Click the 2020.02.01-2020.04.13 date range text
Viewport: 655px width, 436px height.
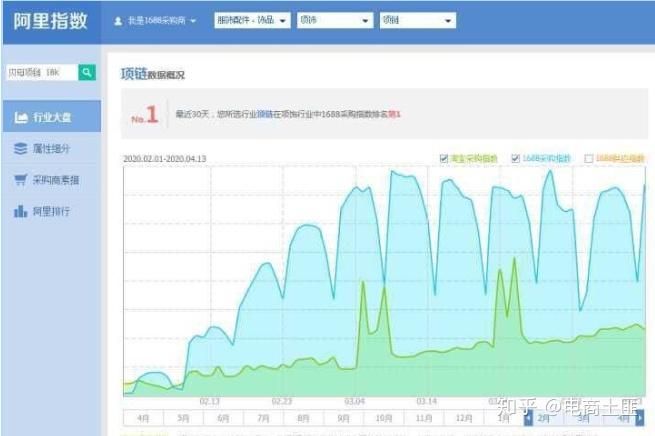click(x=165, y=159)
